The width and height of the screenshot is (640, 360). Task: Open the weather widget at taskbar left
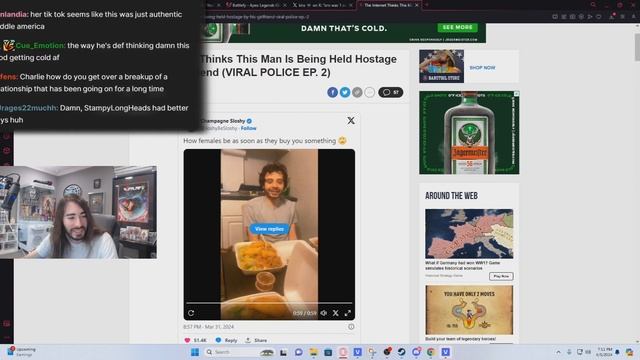pyautogui.click(x=21, y=352)
